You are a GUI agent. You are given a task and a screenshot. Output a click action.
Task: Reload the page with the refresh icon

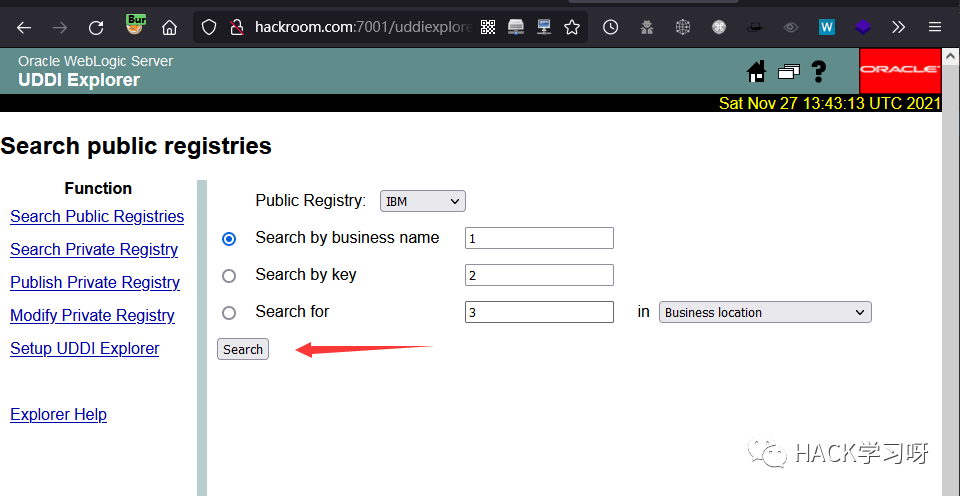pyautogui.click(x=96, y=28)
